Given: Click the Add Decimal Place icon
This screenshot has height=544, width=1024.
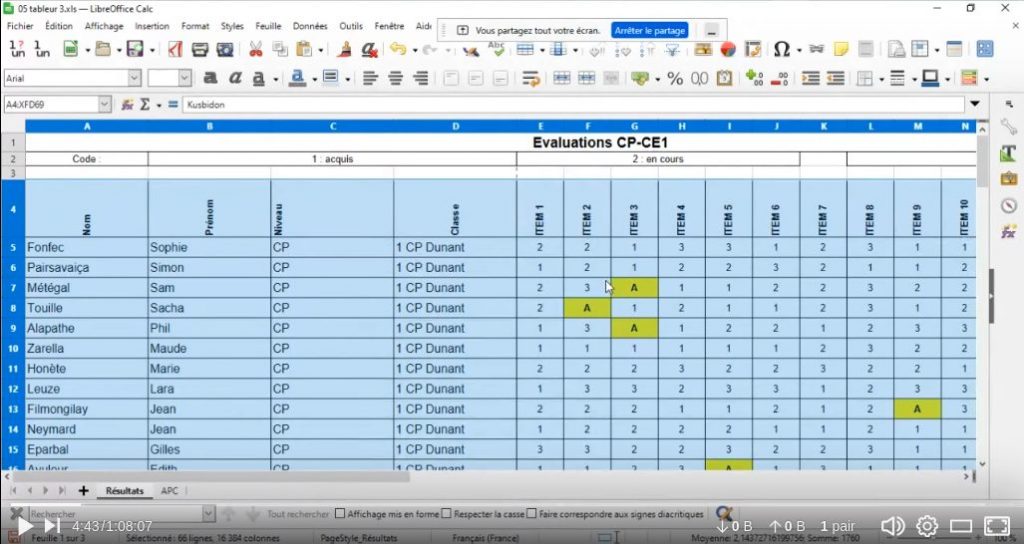Looking at the screenshot, I should [x=754, y=78].
